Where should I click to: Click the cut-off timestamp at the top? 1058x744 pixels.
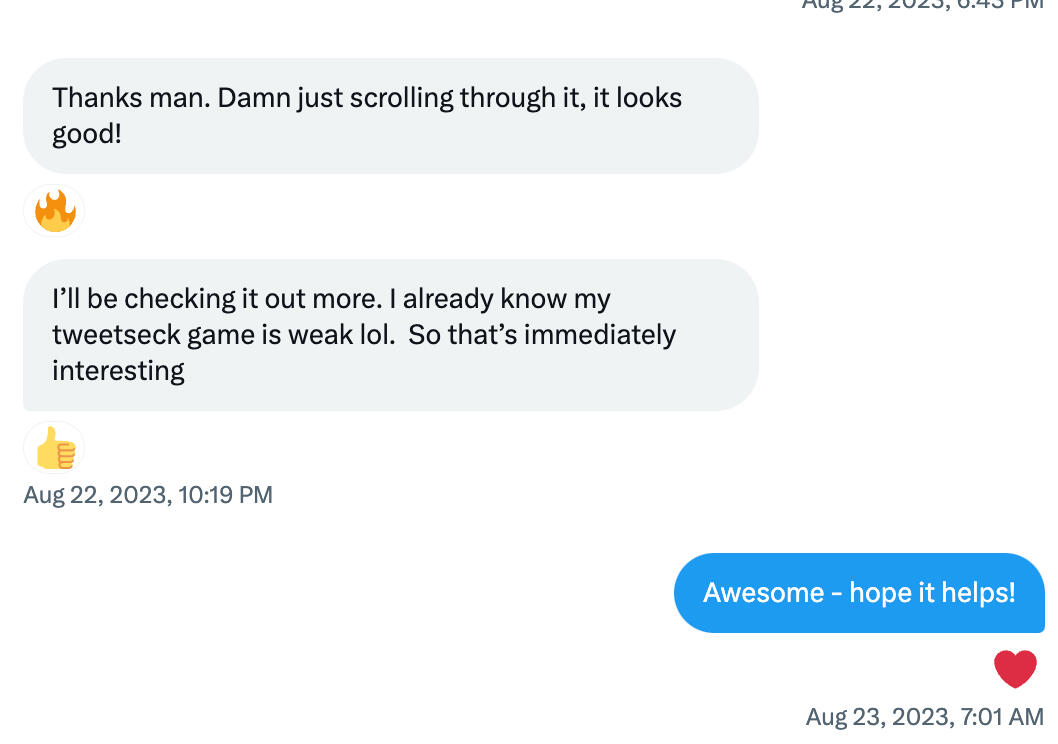pos(922,5)
